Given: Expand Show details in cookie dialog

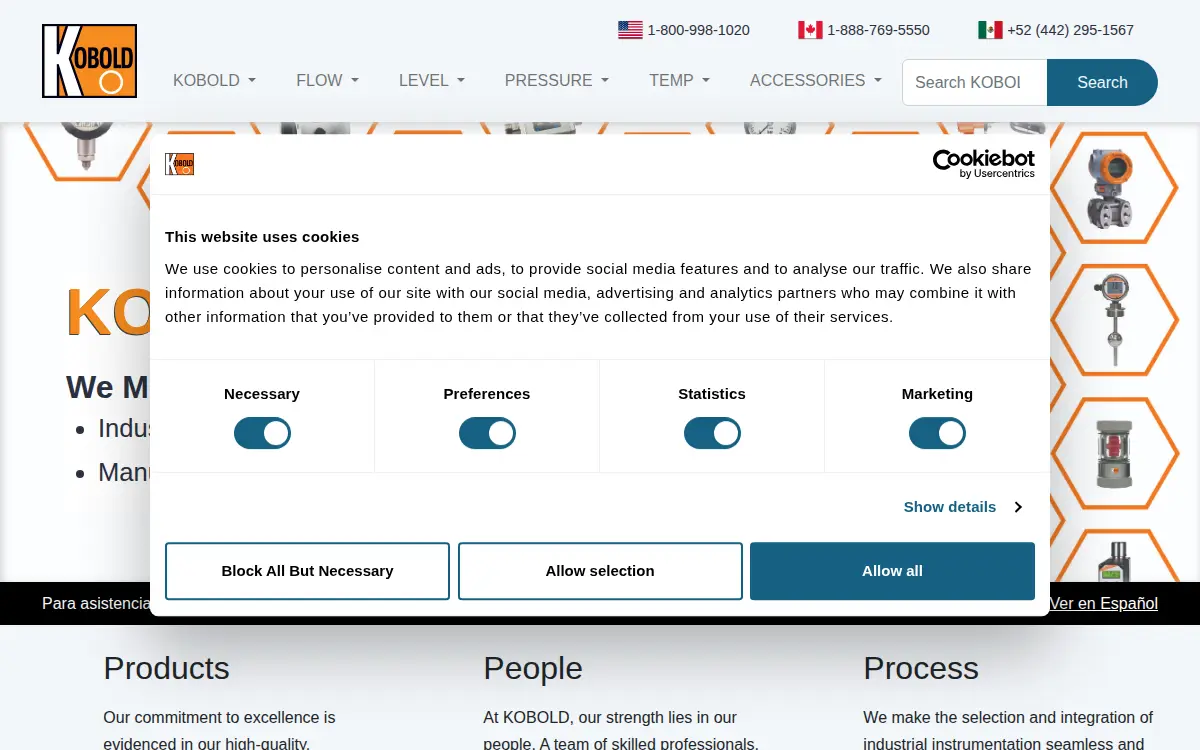Looking at the screenshot, I should [962, 507].
